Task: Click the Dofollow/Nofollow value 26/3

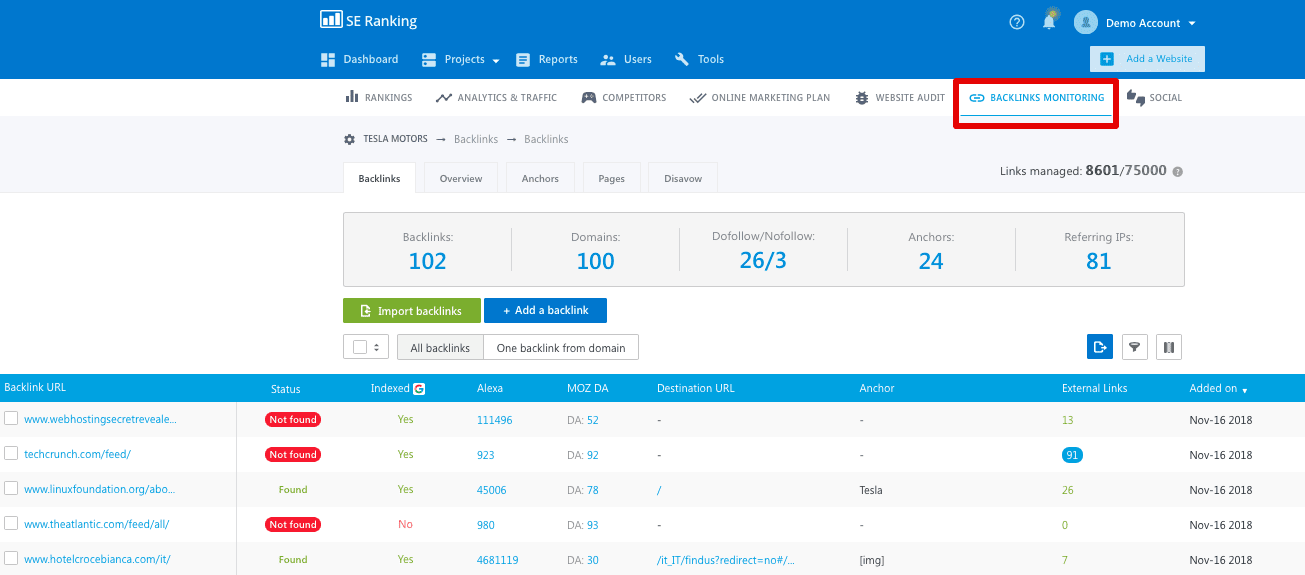Action: click(x=763, y=261)
